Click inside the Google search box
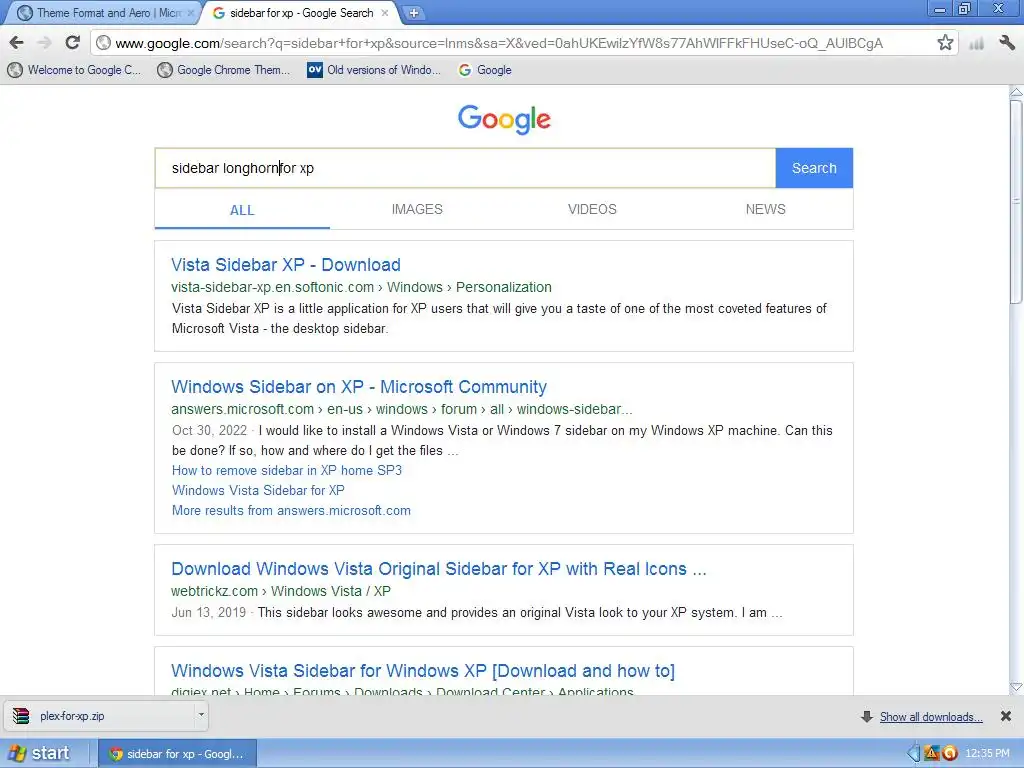This screenshot has height=768, width=1024. click(x=465, y=168)
